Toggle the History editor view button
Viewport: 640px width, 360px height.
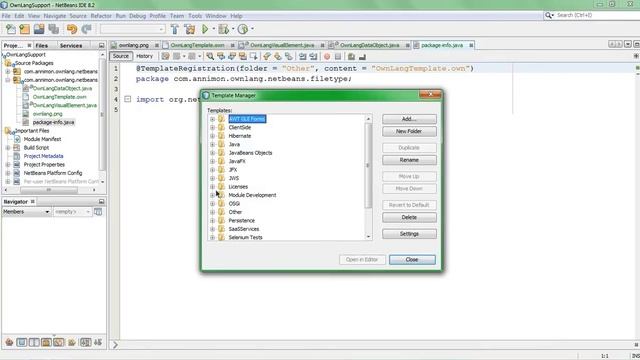(x=144, y=56)
